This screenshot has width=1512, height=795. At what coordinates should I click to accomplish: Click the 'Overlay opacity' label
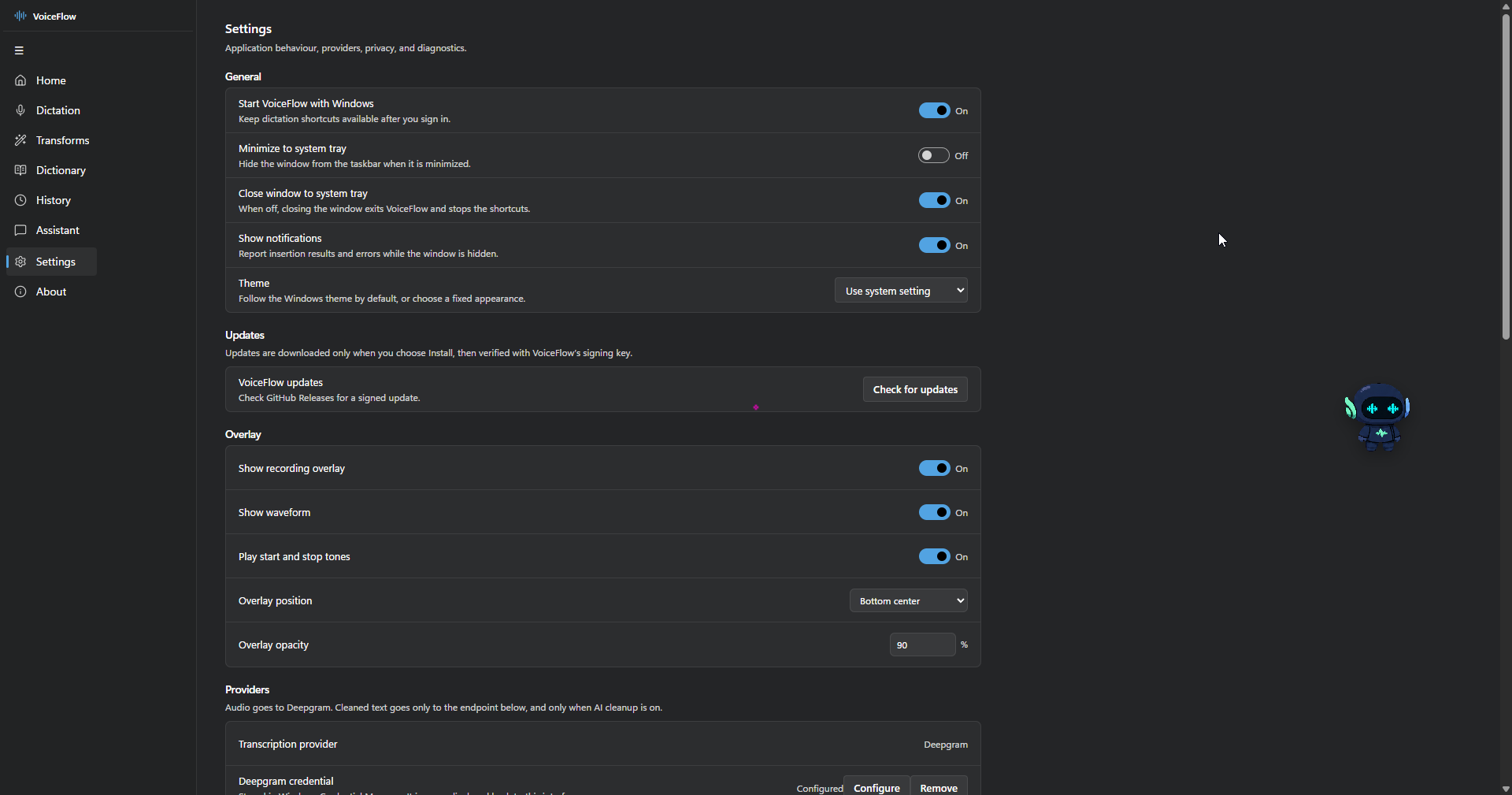pos(273,645)
